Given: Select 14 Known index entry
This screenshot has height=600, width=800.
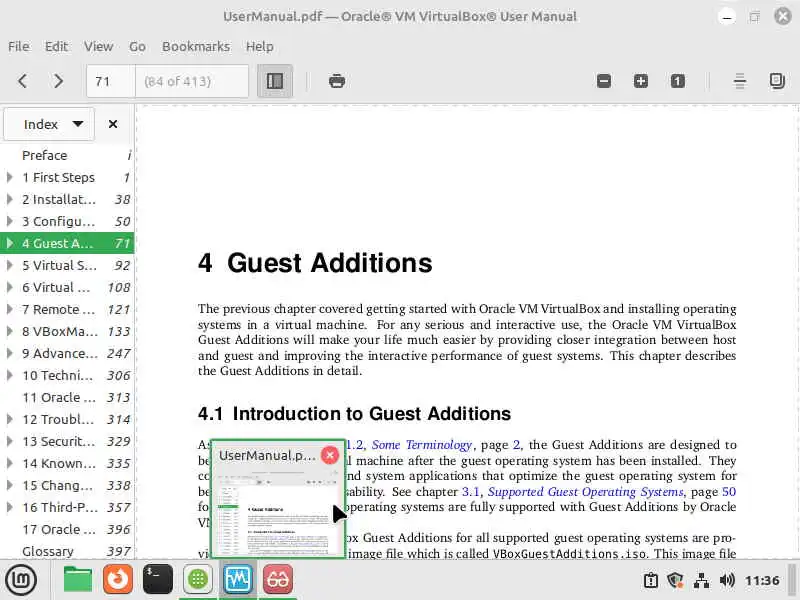Looking at the screenshot, I should tap(67, 463).
